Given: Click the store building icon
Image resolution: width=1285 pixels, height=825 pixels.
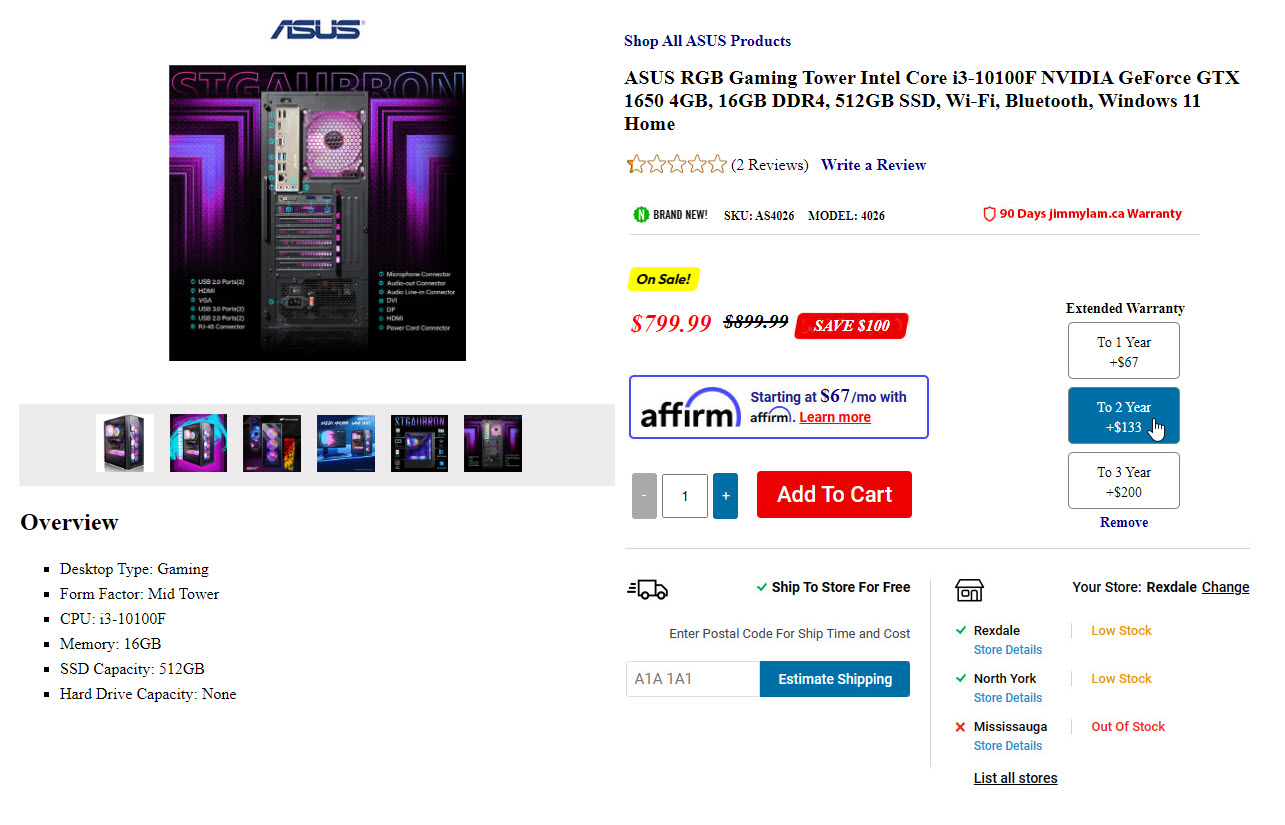Looking at the screenshot, I should [969, 589].
